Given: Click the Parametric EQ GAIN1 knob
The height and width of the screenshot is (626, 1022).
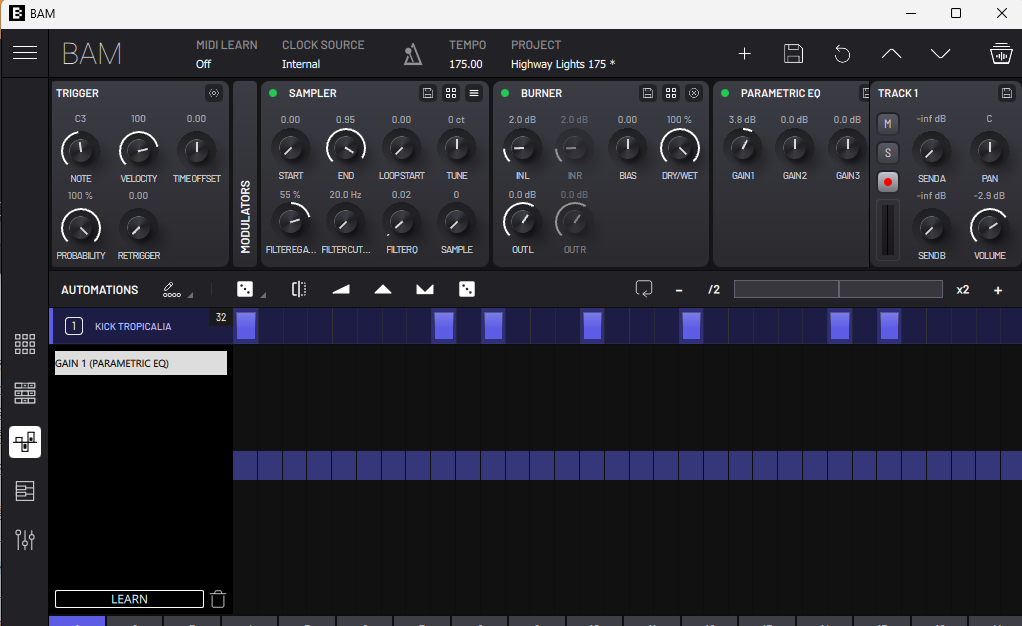Looking at the screenshot, I should [742, 147].
